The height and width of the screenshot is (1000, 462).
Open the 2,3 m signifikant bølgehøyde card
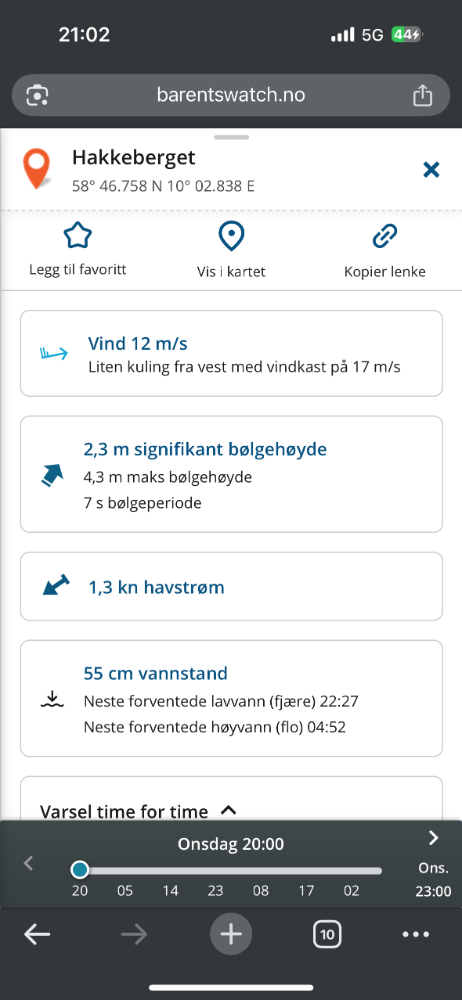(x=231, y=474)
